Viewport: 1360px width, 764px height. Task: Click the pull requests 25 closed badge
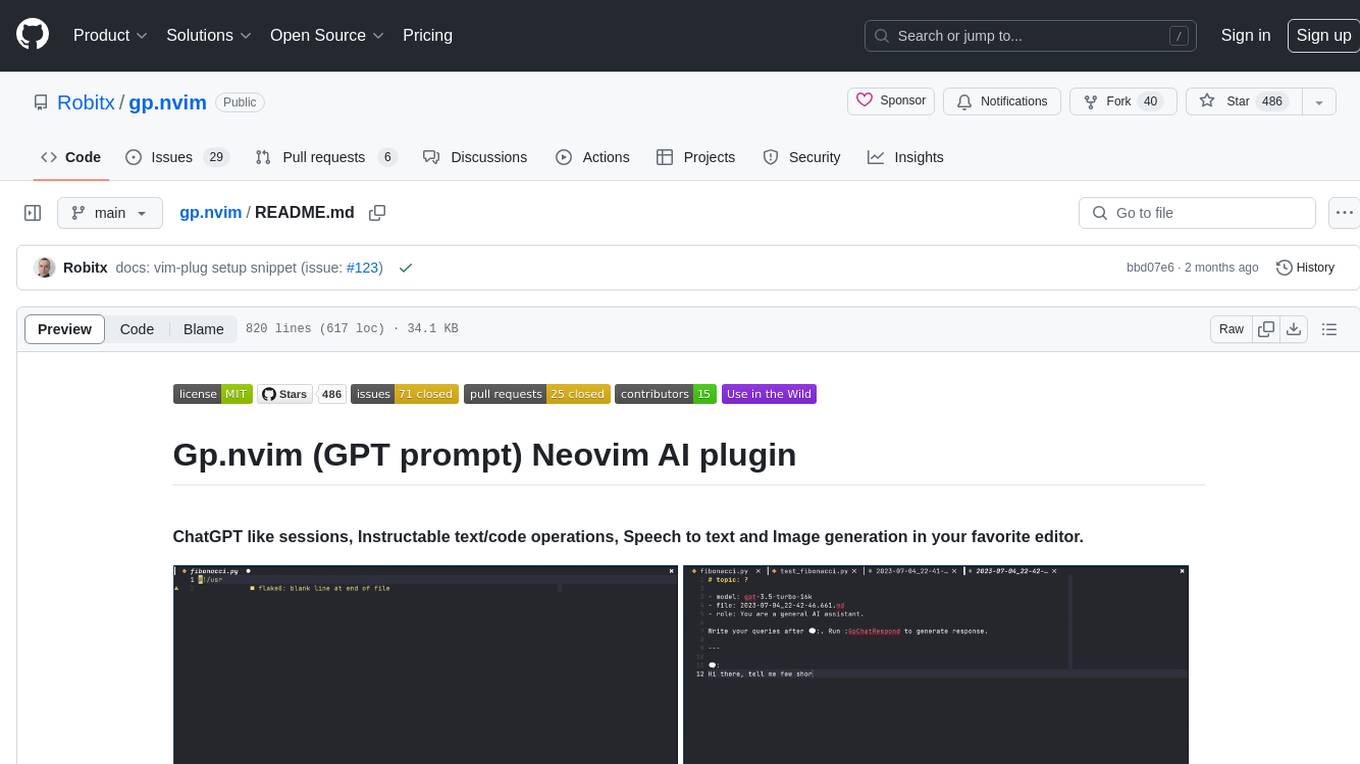(537, 394)
